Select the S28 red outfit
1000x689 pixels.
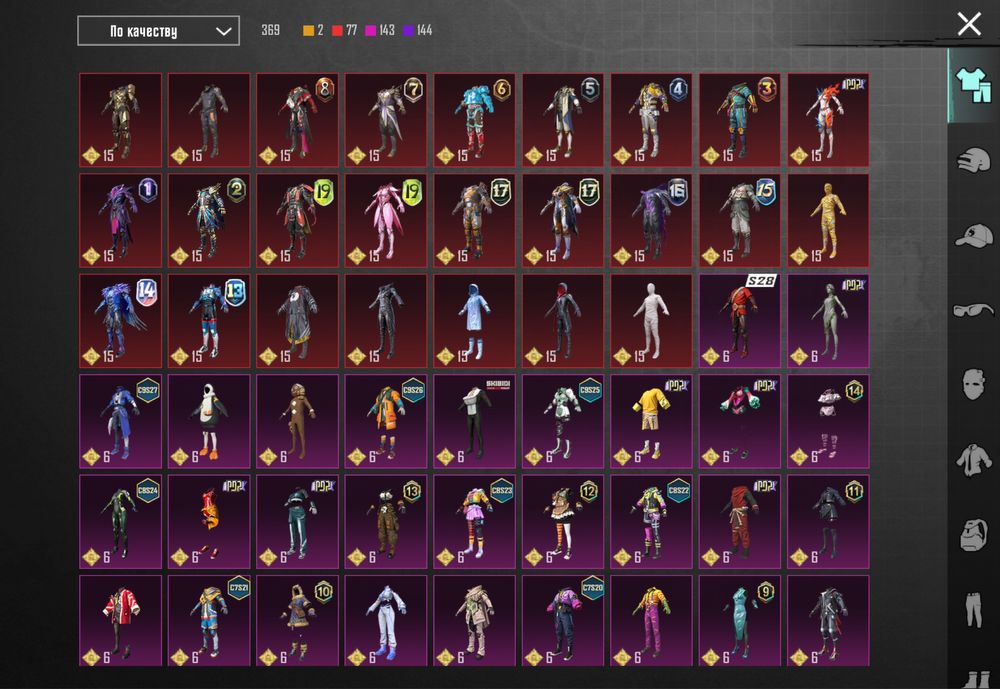click(740, 321)
